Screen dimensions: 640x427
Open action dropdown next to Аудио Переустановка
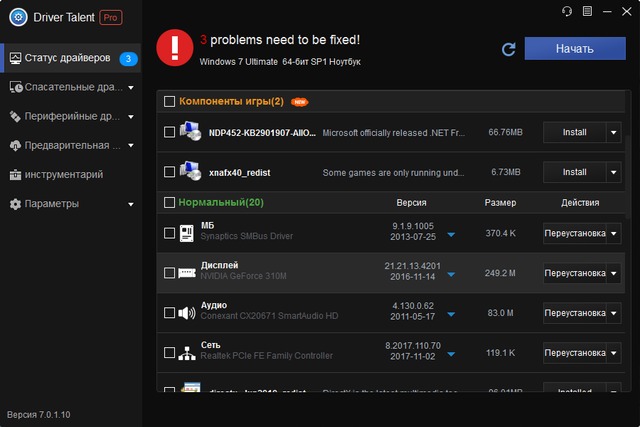pyautogui.click(x=613, y=313)
